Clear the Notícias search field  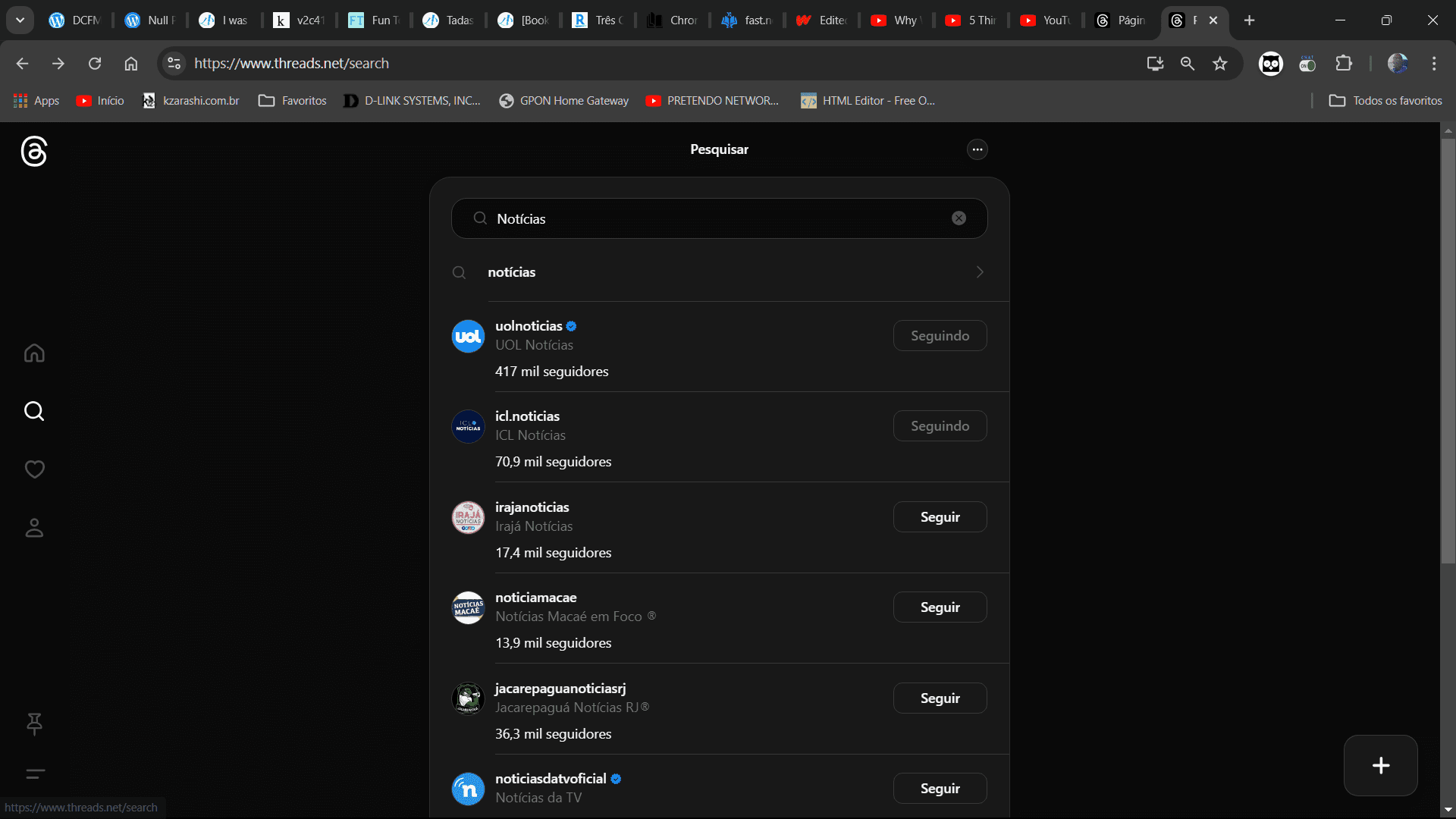click(x=959, y=218)
